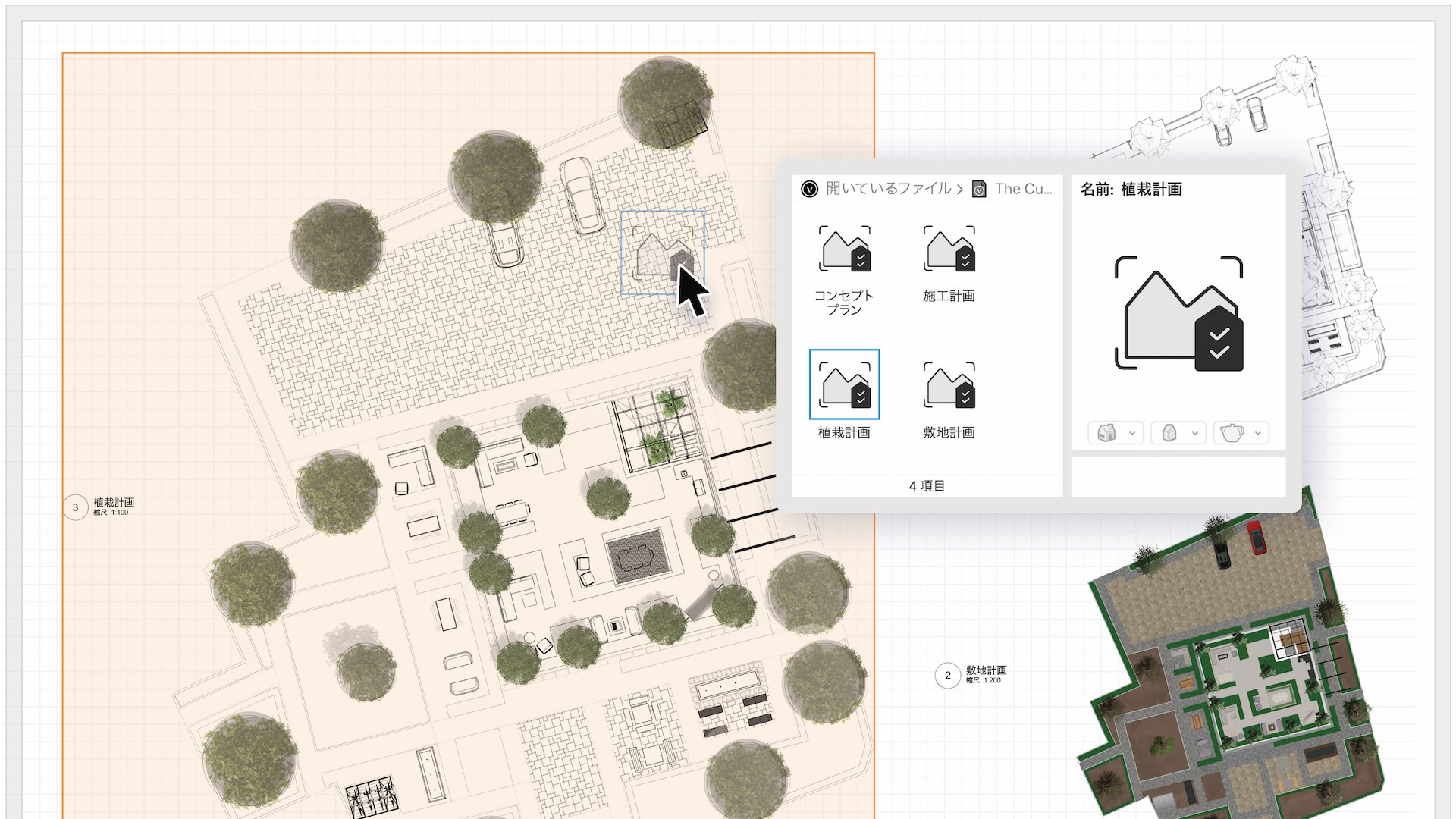Select the 植栽計画 saved view icon
Viewport: 1456px width, 819px height.
844,384
